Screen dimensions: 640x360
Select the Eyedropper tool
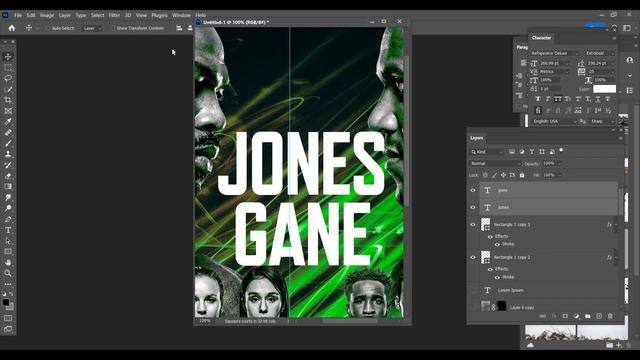click(8, 122)
